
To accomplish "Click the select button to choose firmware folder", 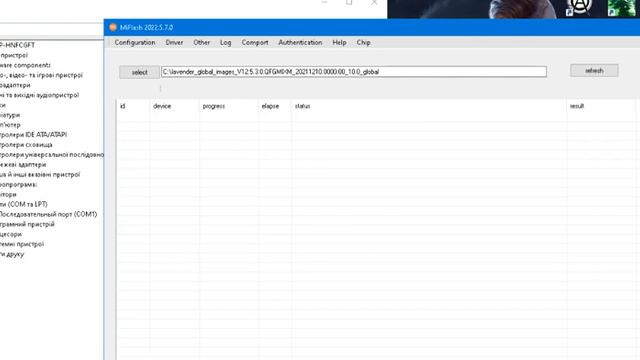I will click(x=139, y=72).
